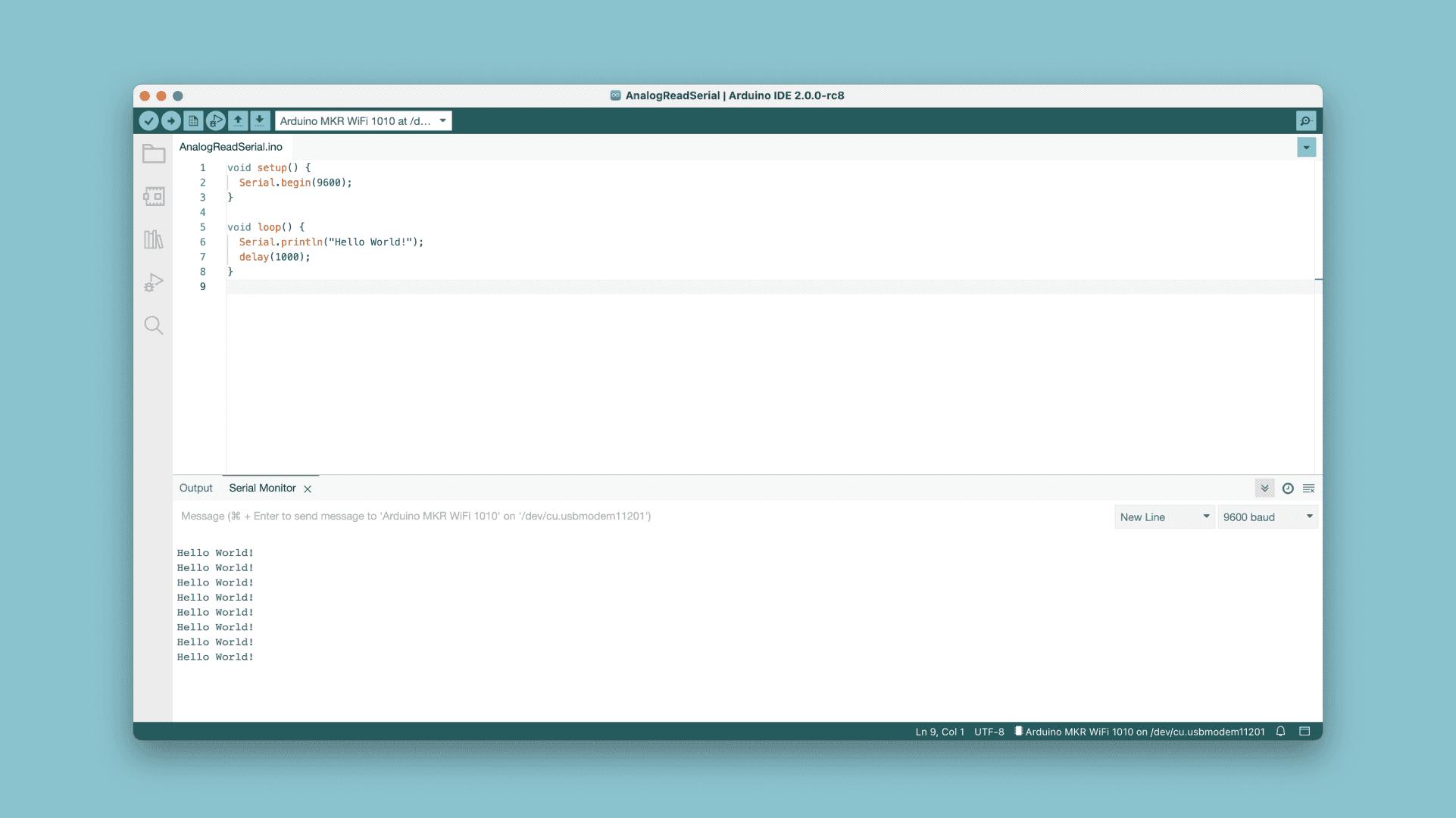Open the Sketchbook folder sidebar icon
Screen dimensions: 1456x818
[154, 154]
